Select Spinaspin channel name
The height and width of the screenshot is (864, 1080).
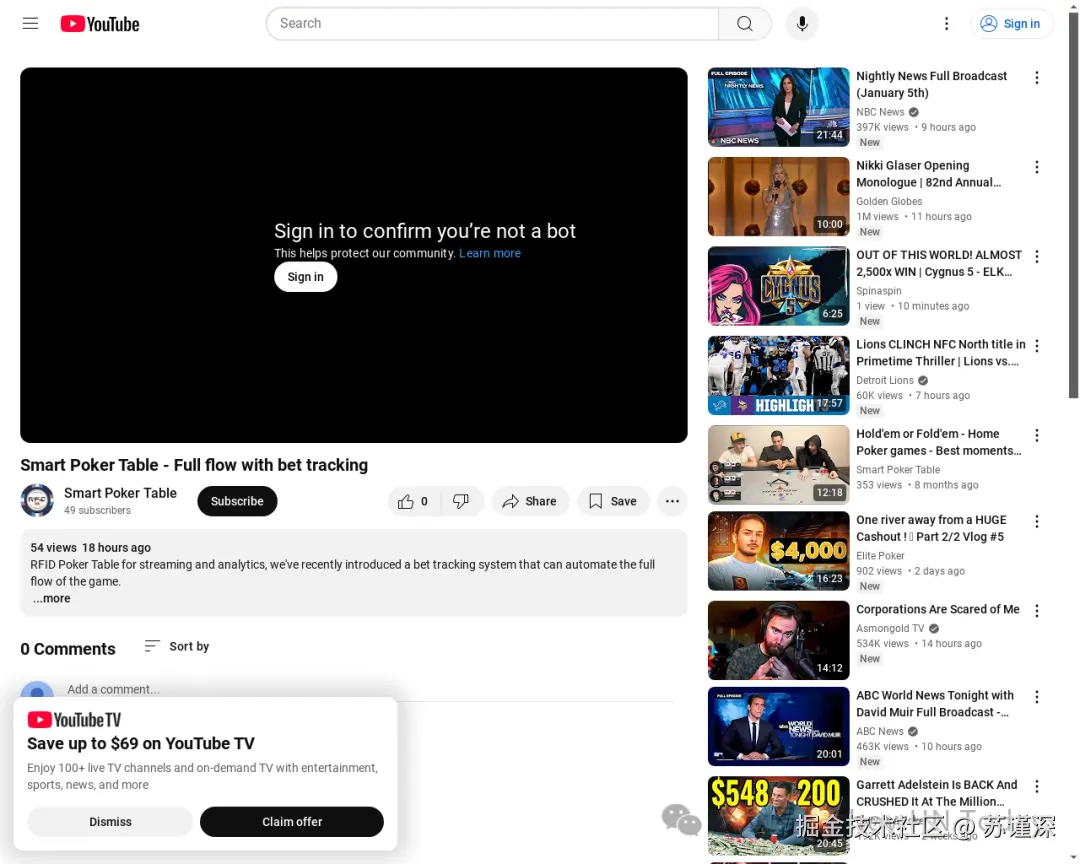coord(879,291)
